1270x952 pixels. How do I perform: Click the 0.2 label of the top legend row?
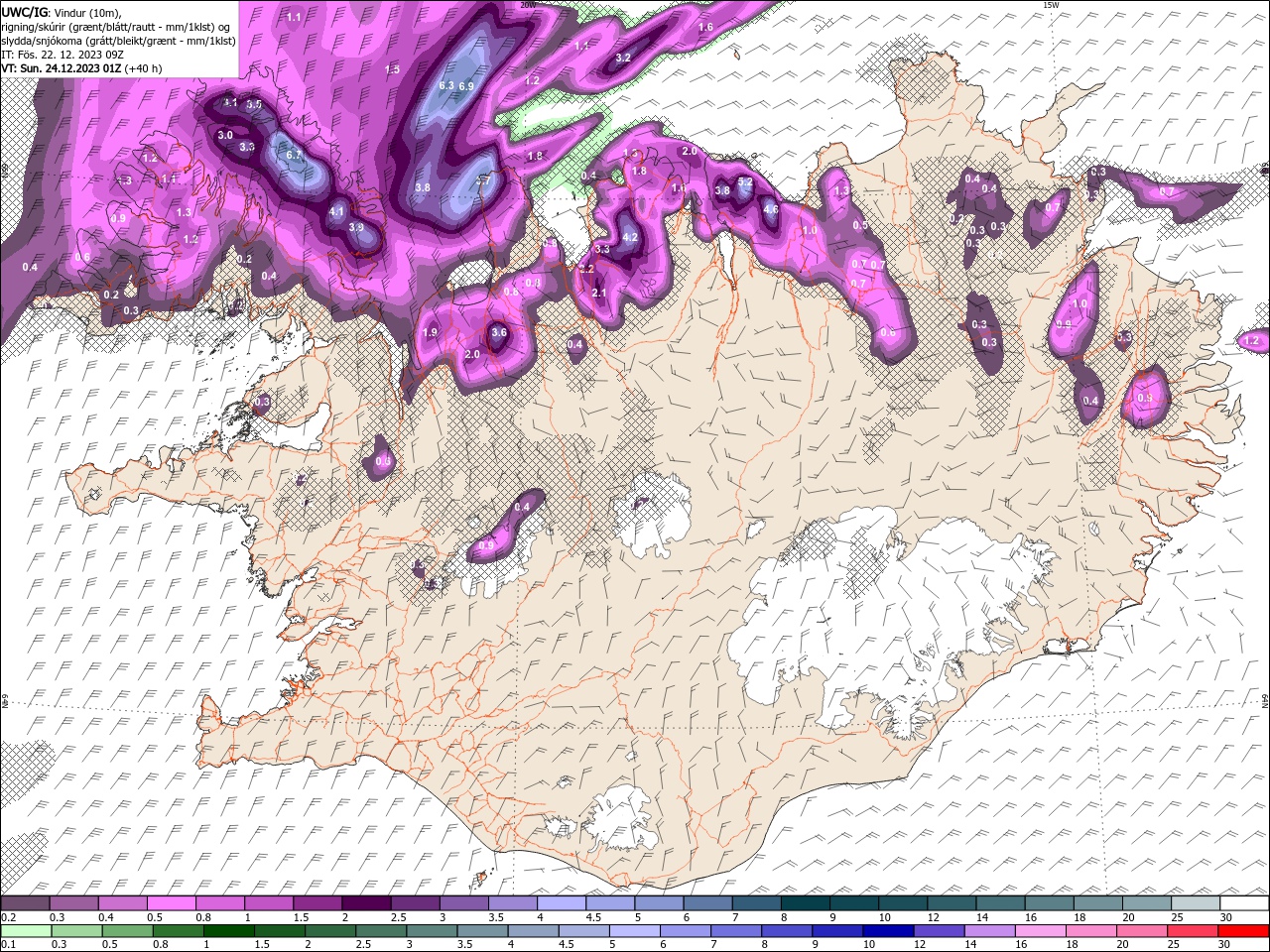pyautogui.click(x=8, y=917)
